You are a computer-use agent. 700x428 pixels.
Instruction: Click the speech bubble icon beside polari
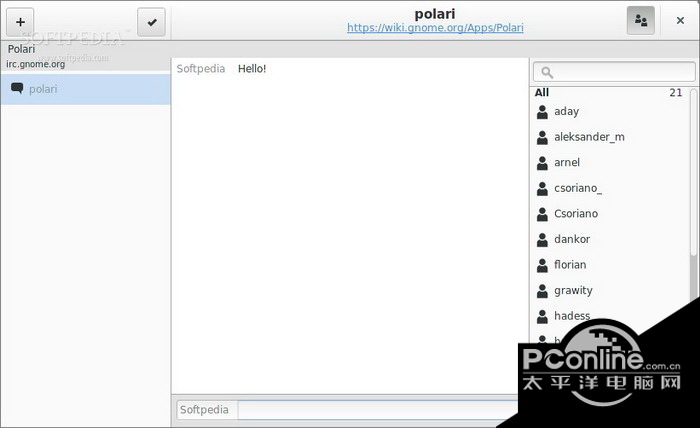17,88
